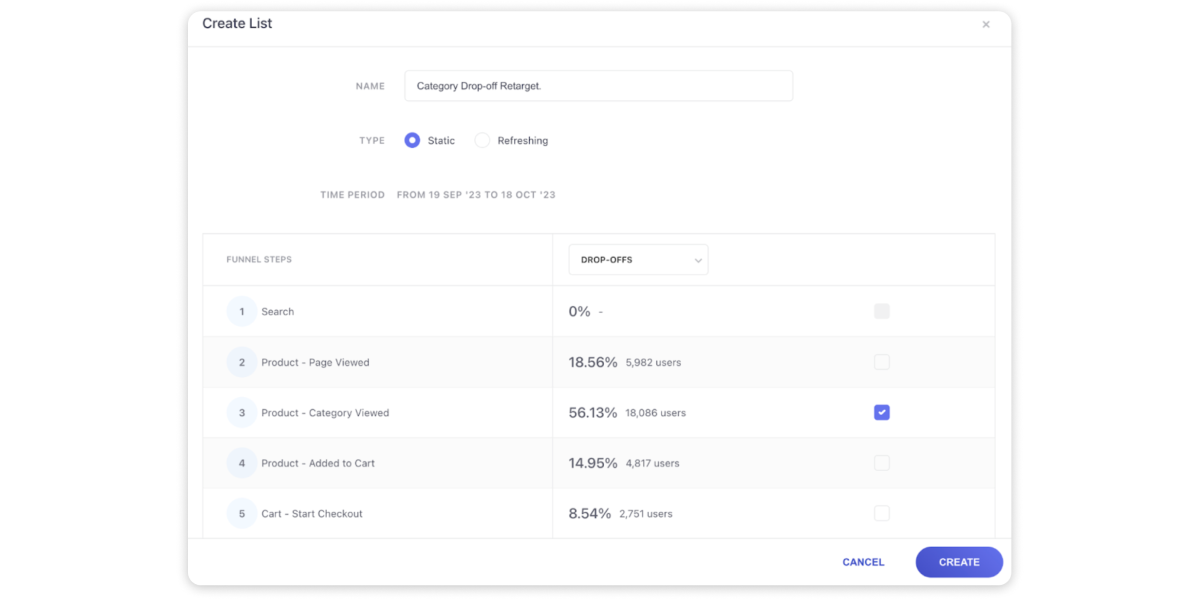Viewport: 1200px width, 600px height.
Task: Click the step 5 number badge
Action: point(241,514)
